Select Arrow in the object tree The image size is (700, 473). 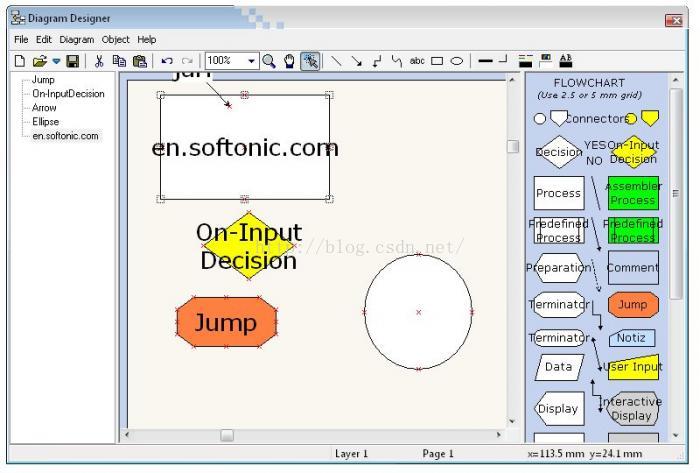point(44,108)
